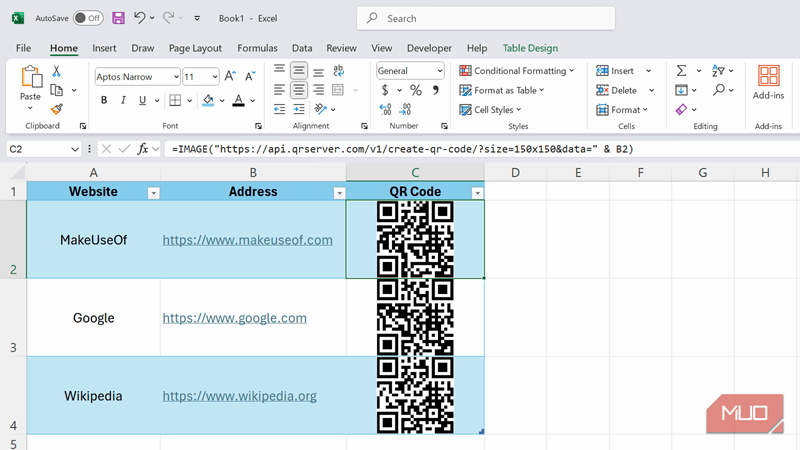Apply the yellow Fill Color swatch
The height and width of the screenshot is (450, 800).
pos(207,100)
